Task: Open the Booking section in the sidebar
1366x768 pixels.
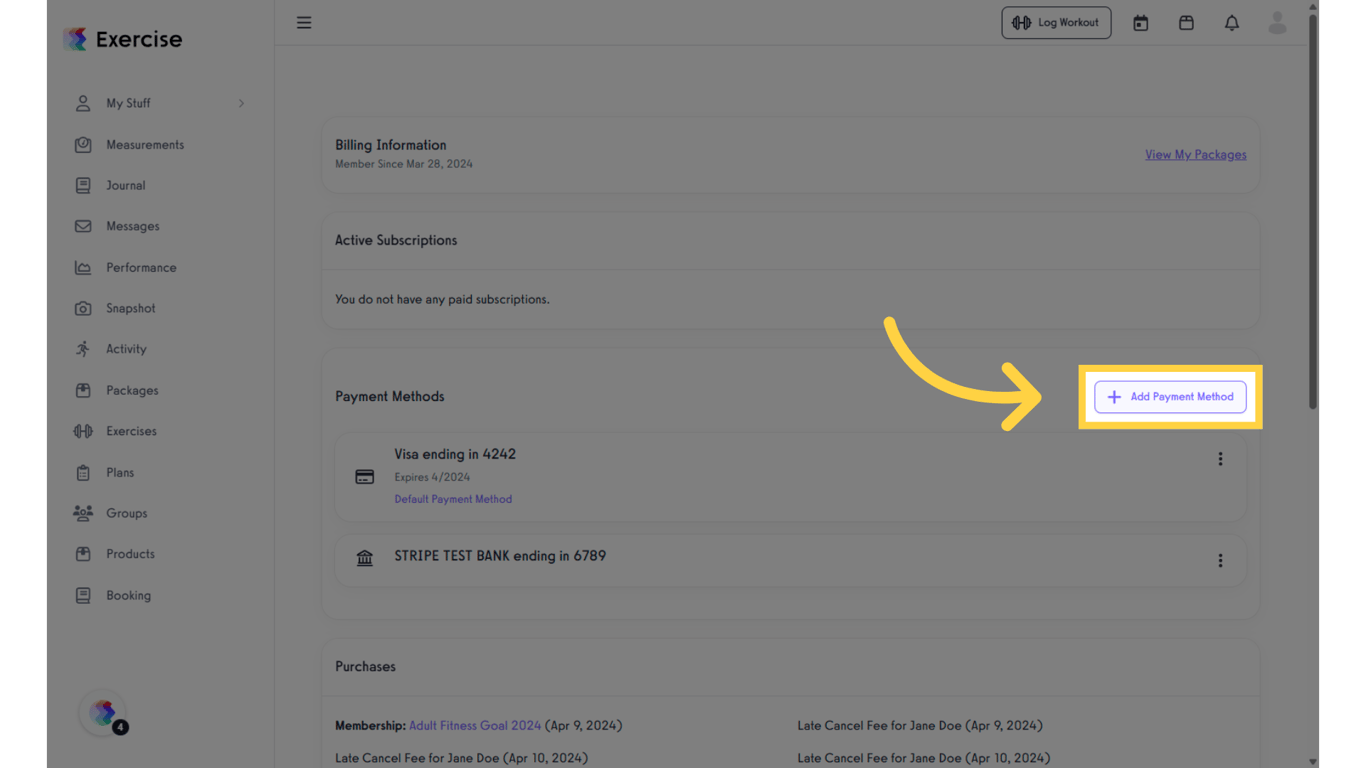Action: point(128,595)
